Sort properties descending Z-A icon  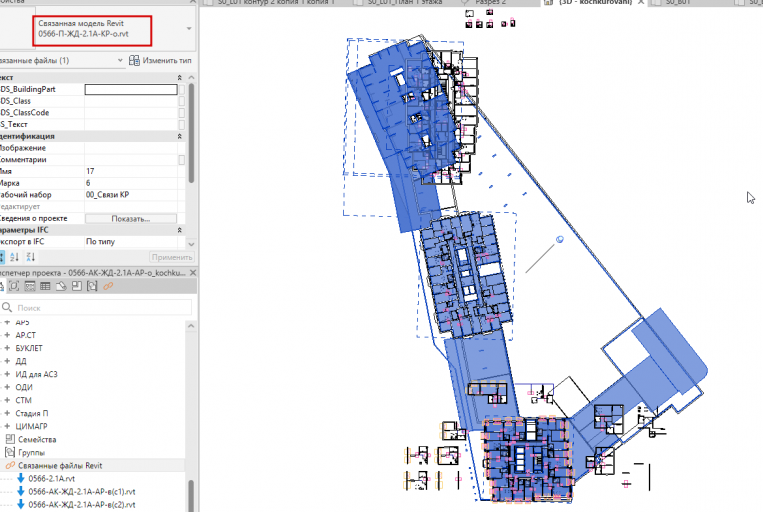click(31, 257)
